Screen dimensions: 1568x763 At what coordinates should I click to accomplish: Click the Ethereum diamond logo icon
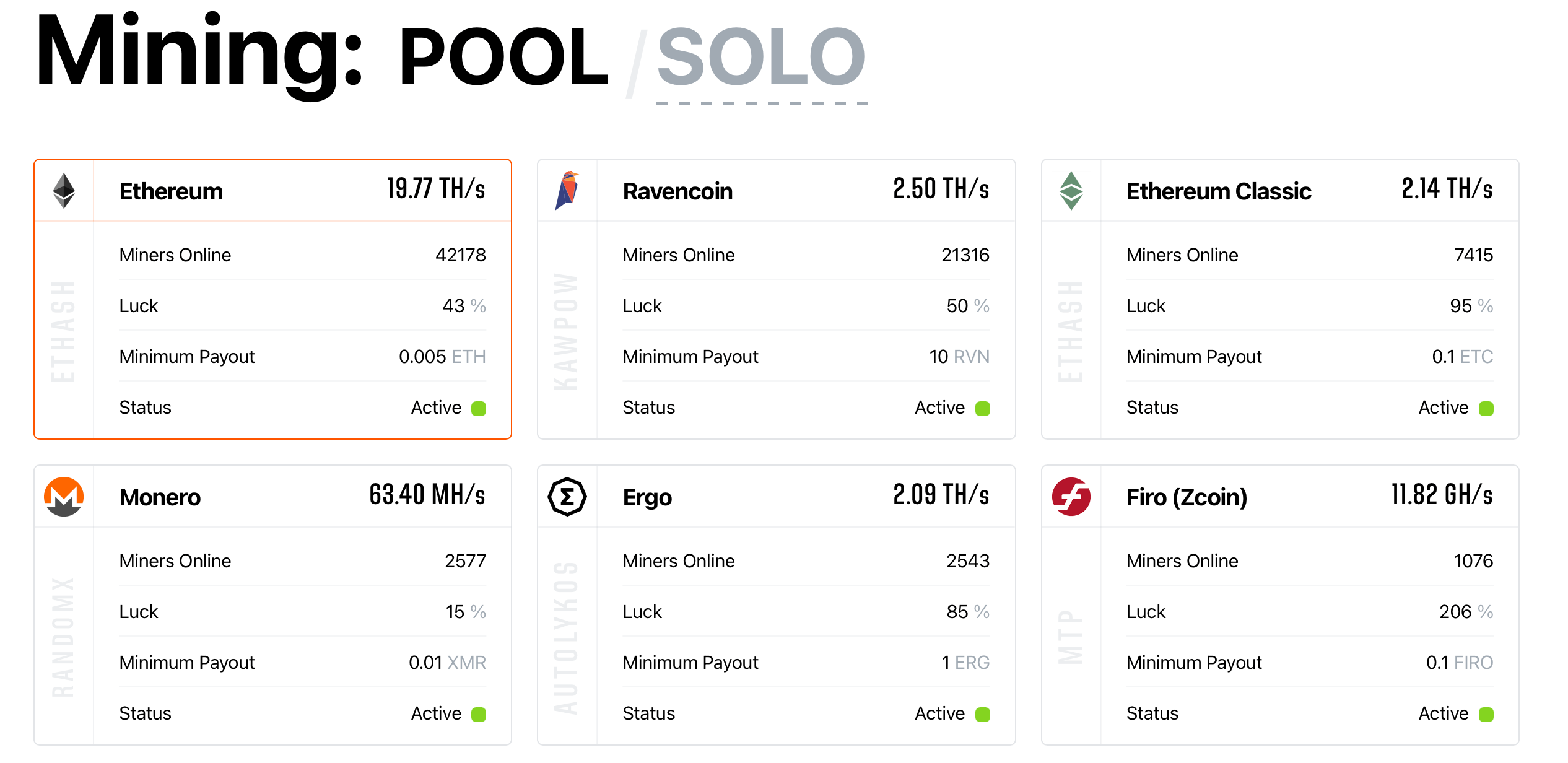pos(64,191)
